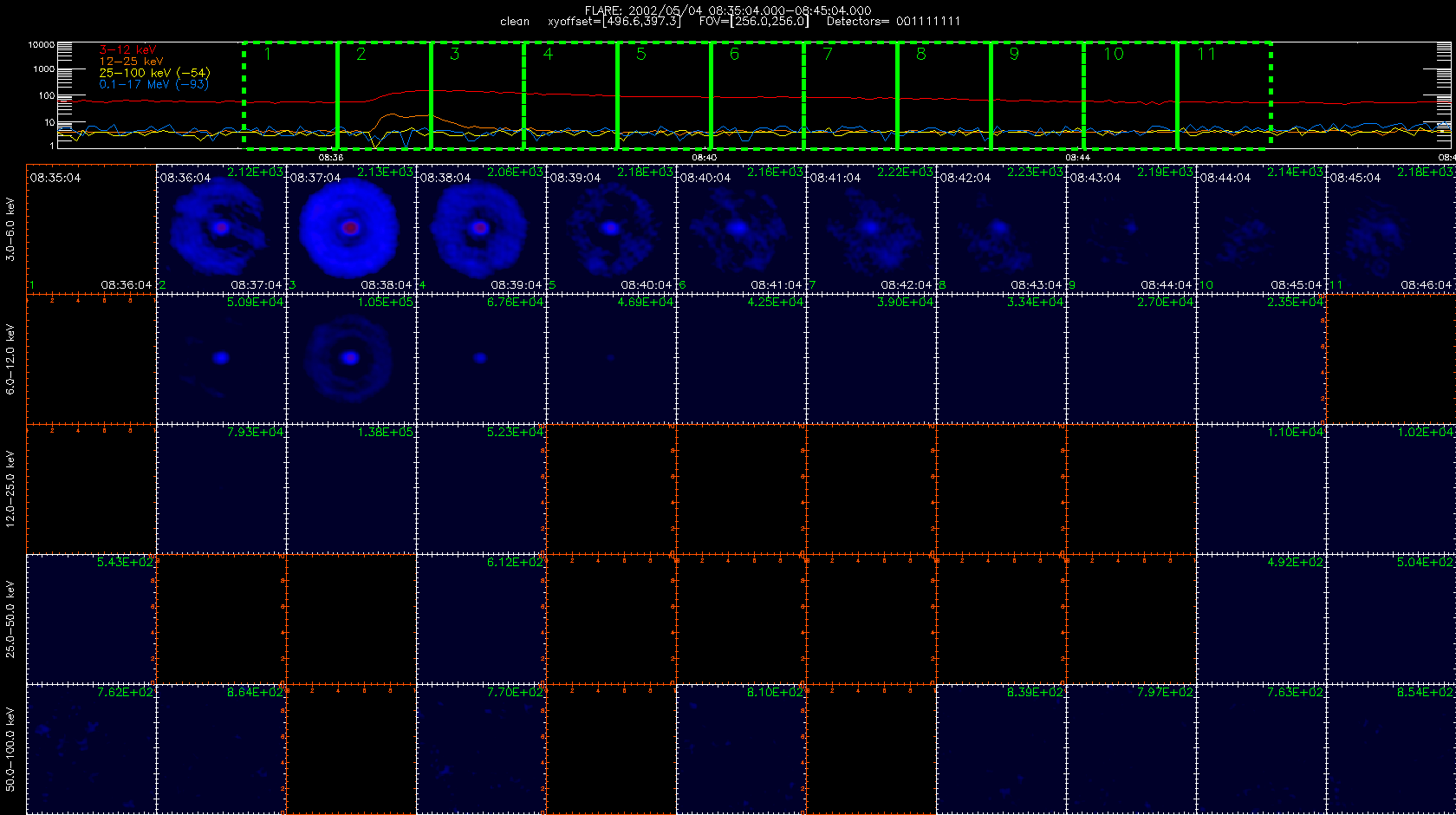The width and height of the screenshot is (1456, 815).
Task: Select interval 1 in the light curve
Action: click(290, 95)
